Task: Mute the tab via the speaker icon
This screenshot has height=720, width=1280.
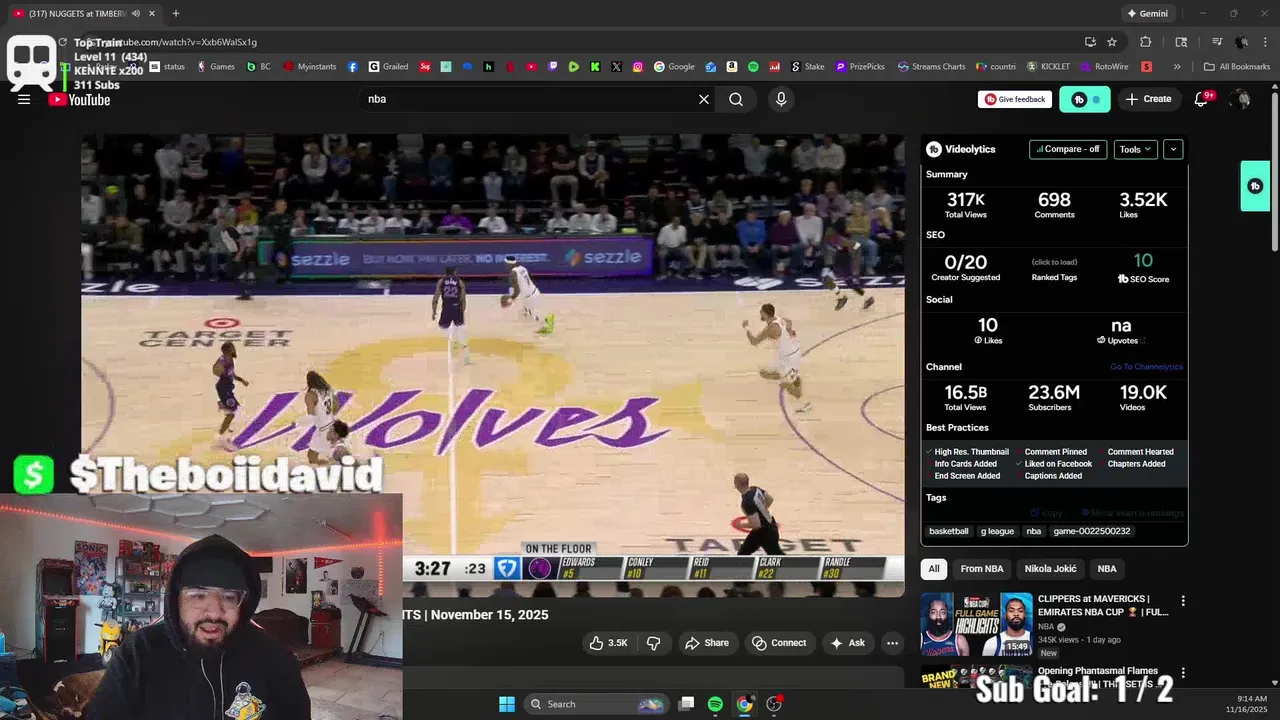Action: 136,14
